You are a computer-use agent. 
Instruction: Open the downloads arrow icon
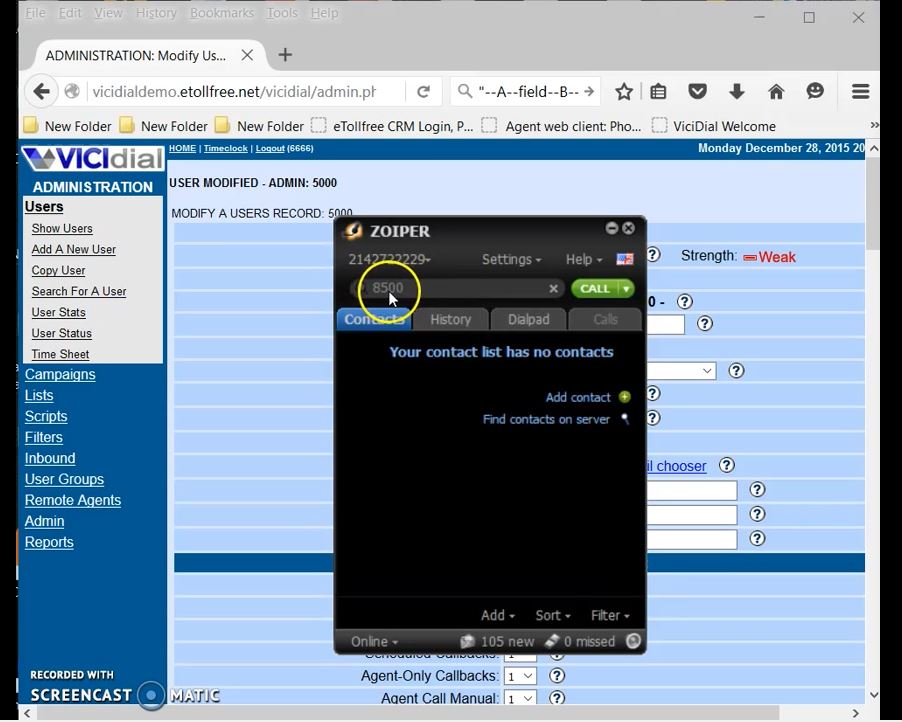[x=736, y=91]
